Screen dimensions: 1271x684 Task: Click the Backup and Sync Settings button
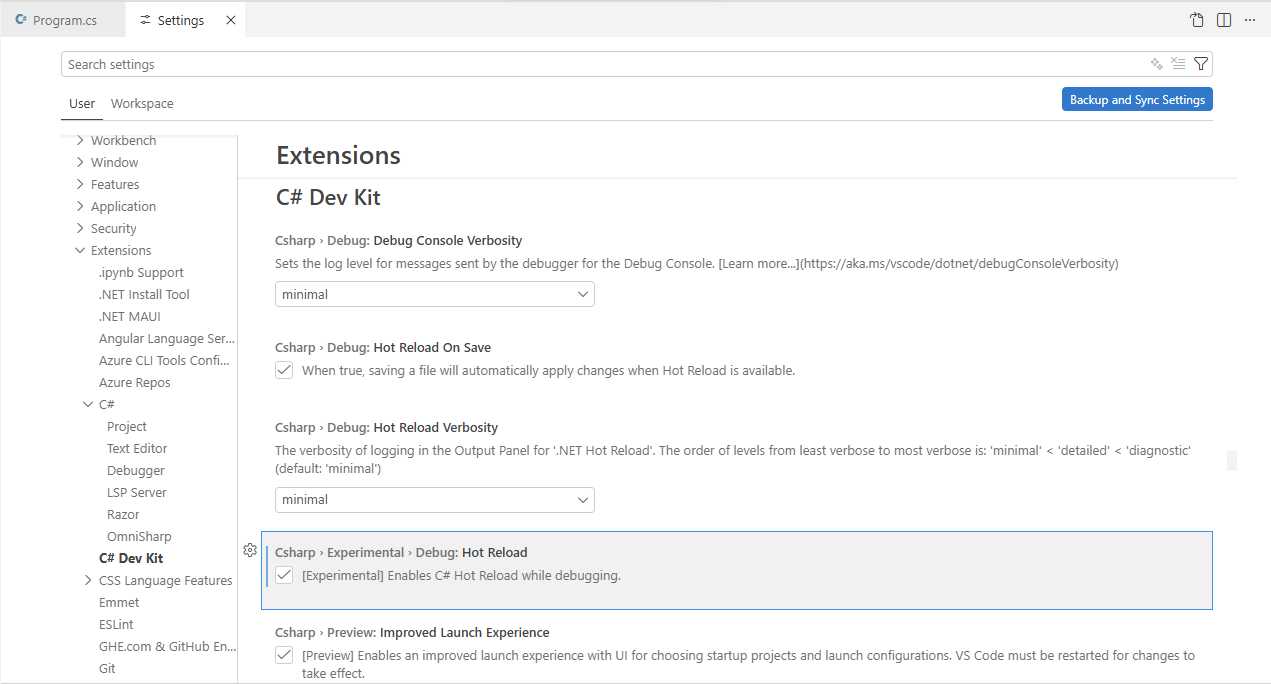pyautogui.click(x=1137, y=99)
